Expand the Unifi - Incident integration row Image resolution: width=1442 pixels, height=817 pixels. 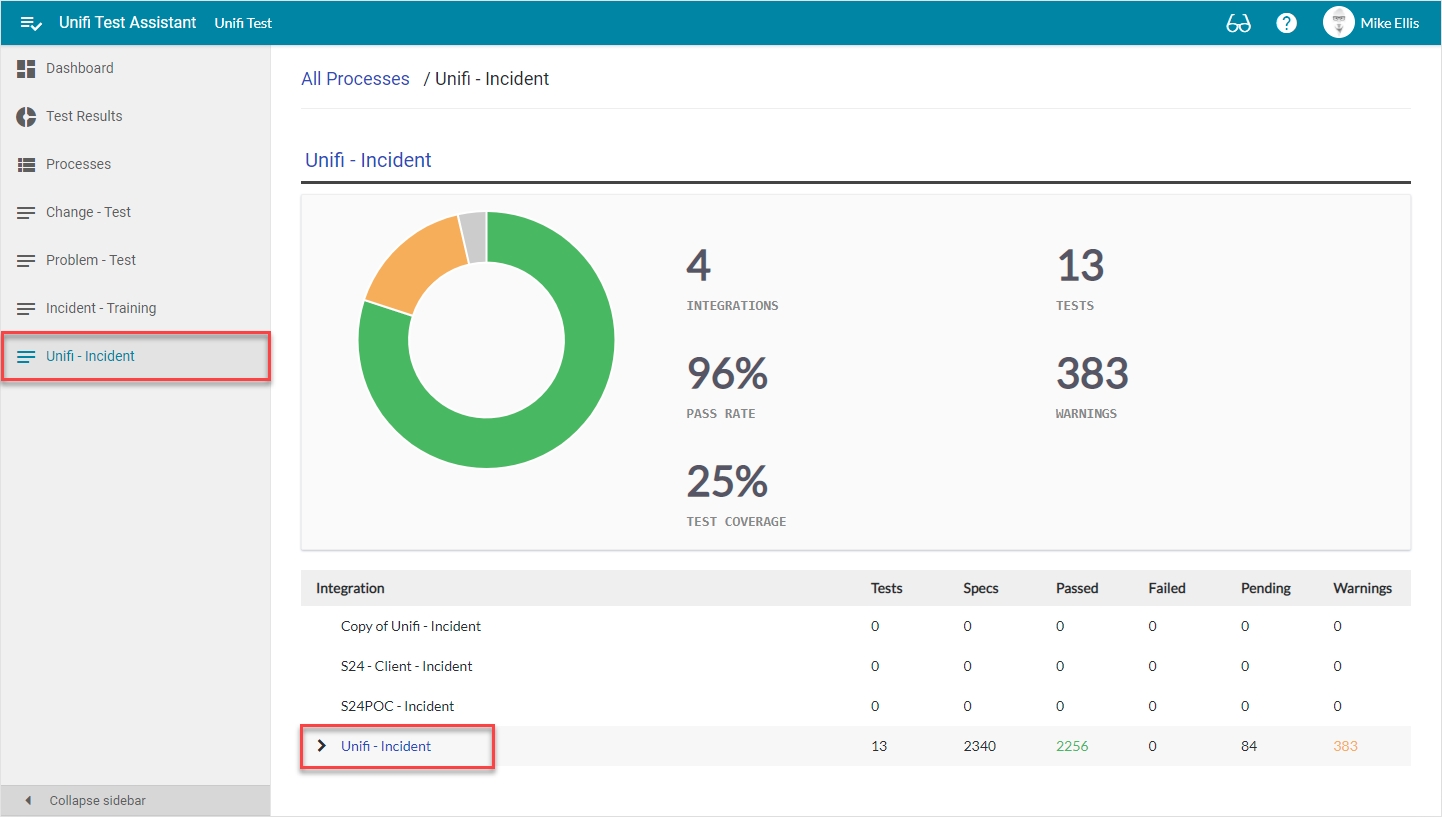(x=321, y=746)
